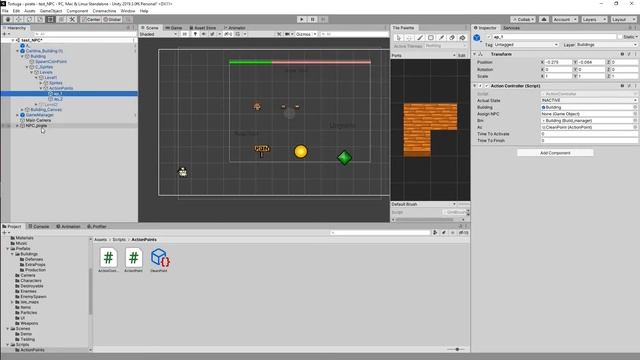
Task: Choose Tile Palette flood fill tool
Action: 462,38
